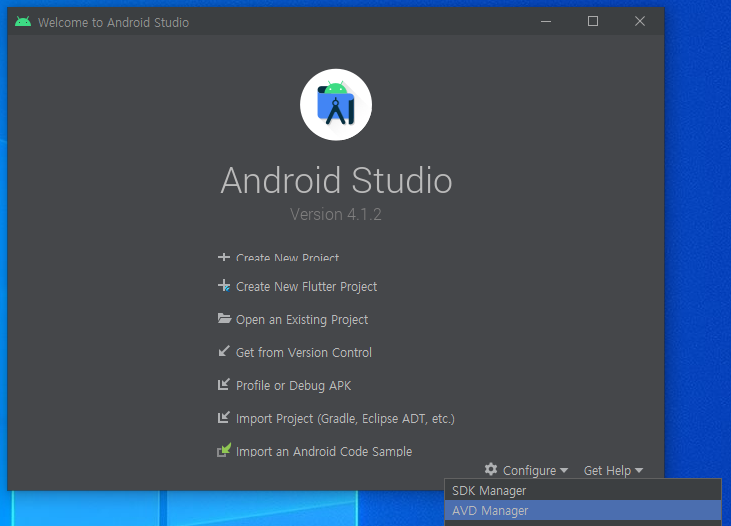Click the import icon beside Import Project
The height and width of the screenshot is (526, 731).
[224, 417]
